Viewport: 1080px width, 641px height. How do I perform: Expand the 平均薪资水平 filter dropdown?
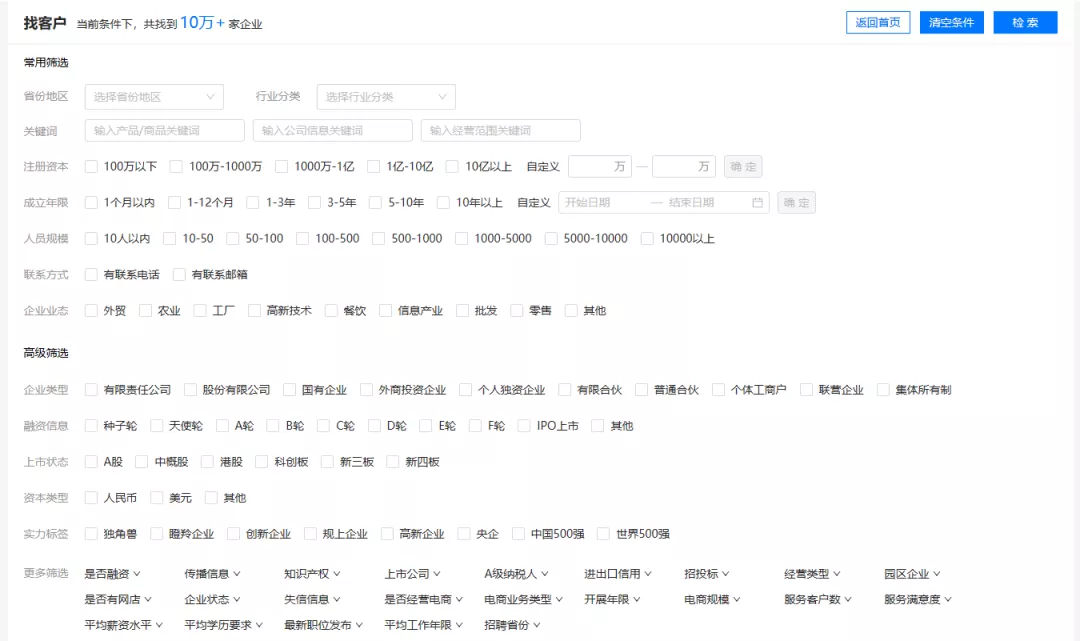pos(123,625)
